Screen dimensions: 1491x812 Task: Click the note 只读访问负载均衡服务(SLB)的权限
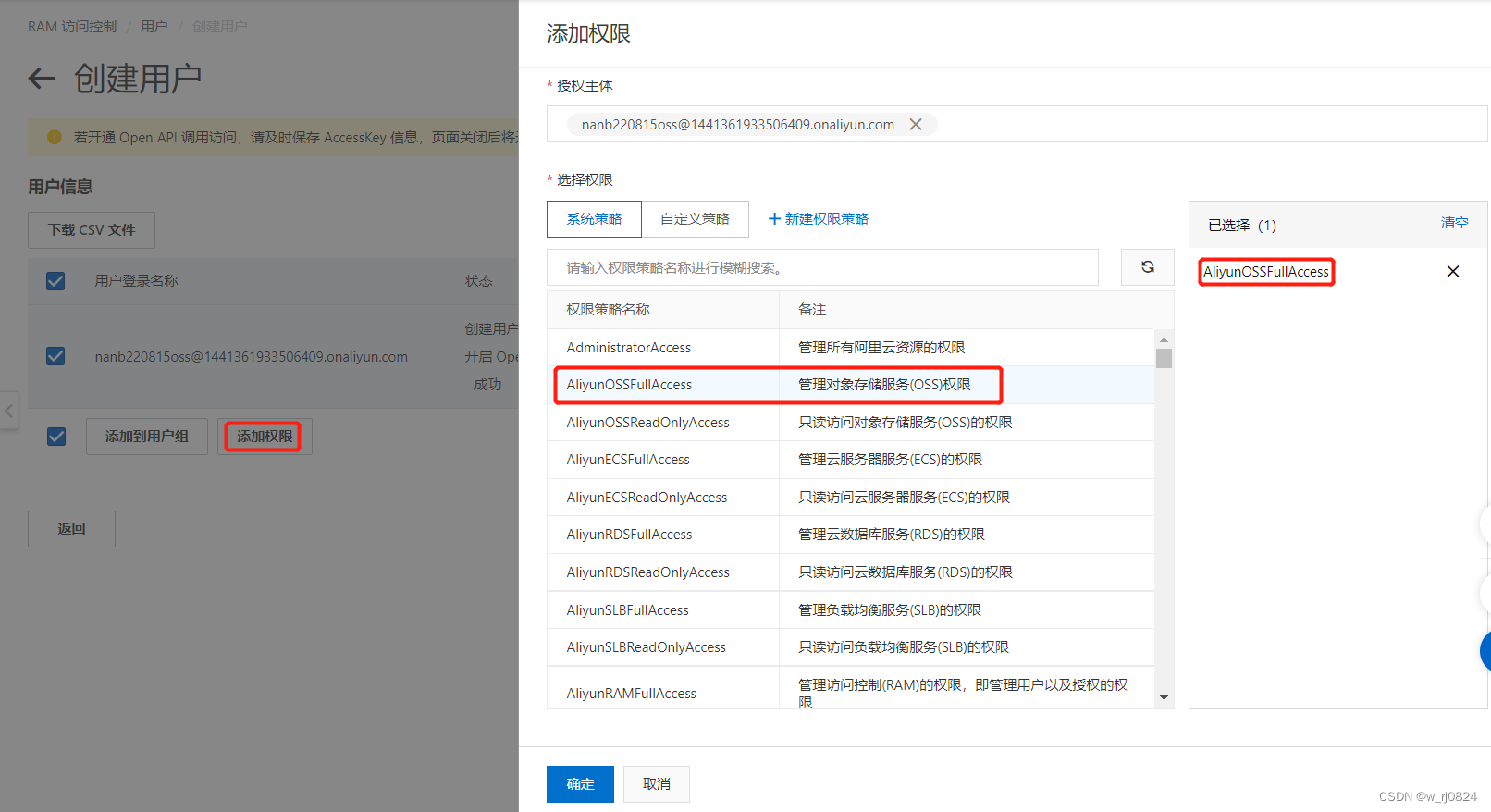click(x=904, y=647)
